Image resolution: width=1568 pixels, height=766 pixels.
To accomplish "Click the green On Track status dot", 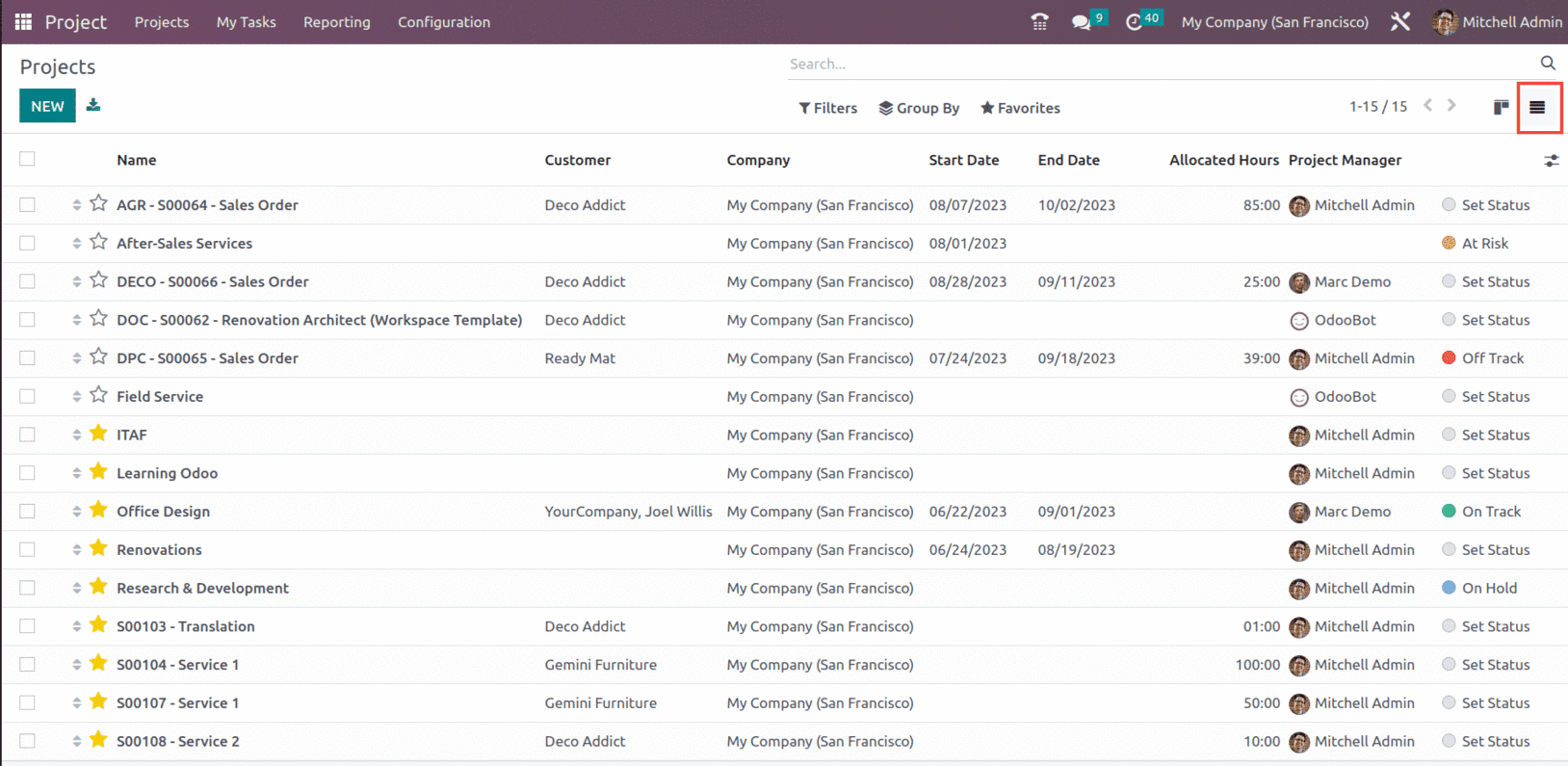I will tap(1449, 511).
